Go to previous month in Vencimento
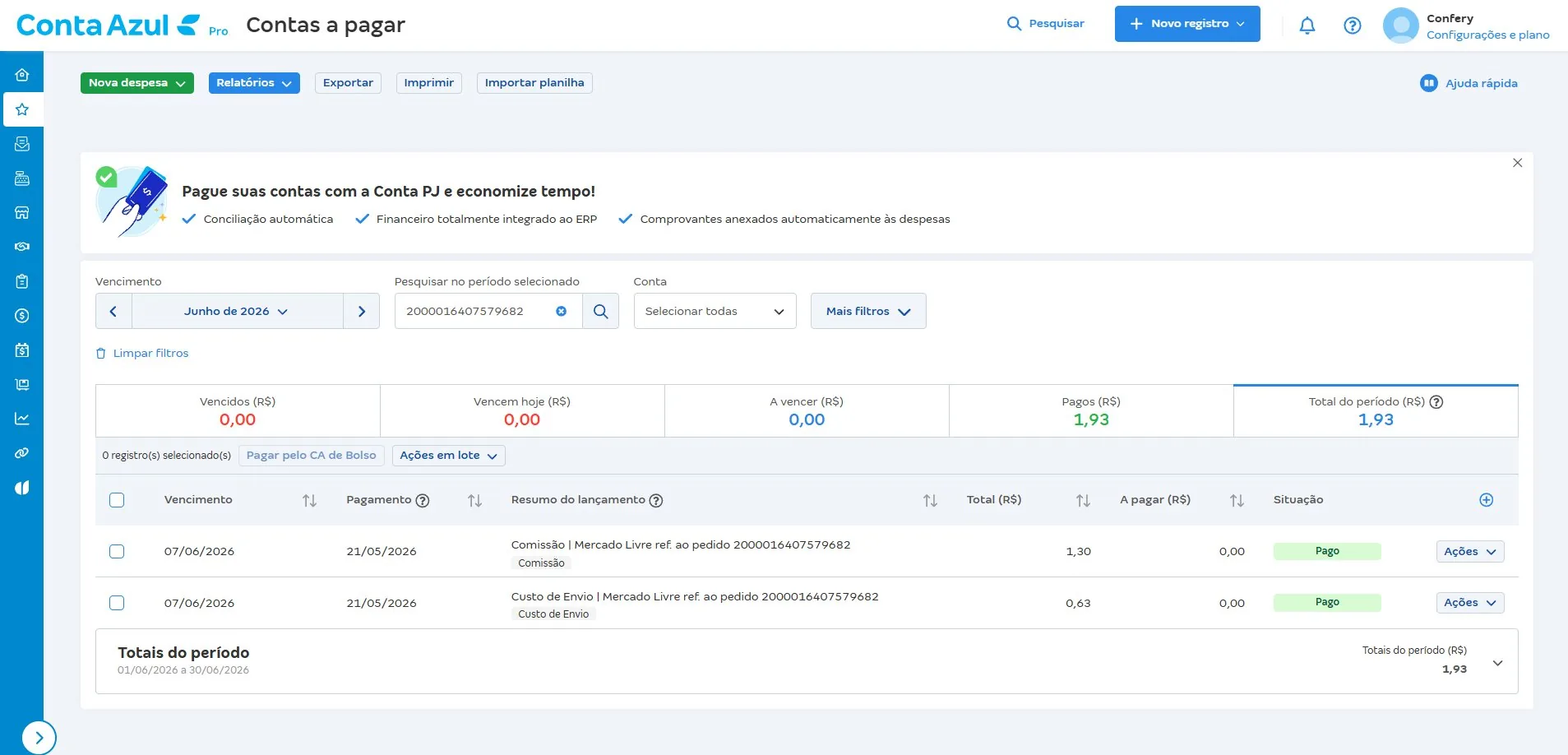 (x=113, y=311)
